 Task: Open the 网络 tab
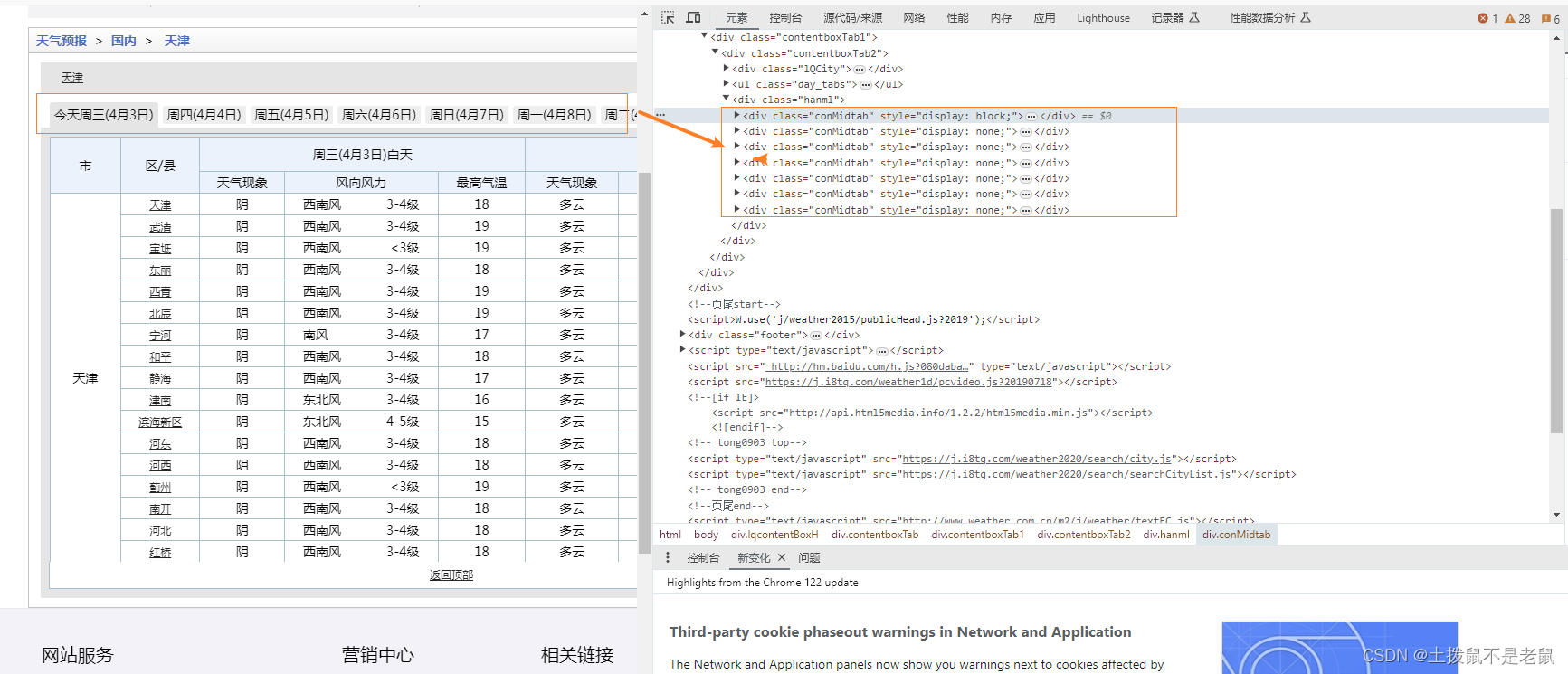click(x=914, y=18)
